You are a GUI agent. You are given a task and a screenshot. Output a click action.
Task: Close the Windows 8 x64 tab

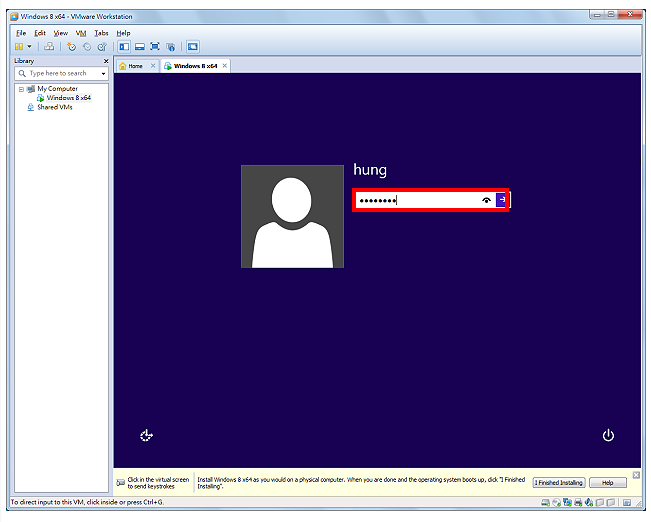225,66
